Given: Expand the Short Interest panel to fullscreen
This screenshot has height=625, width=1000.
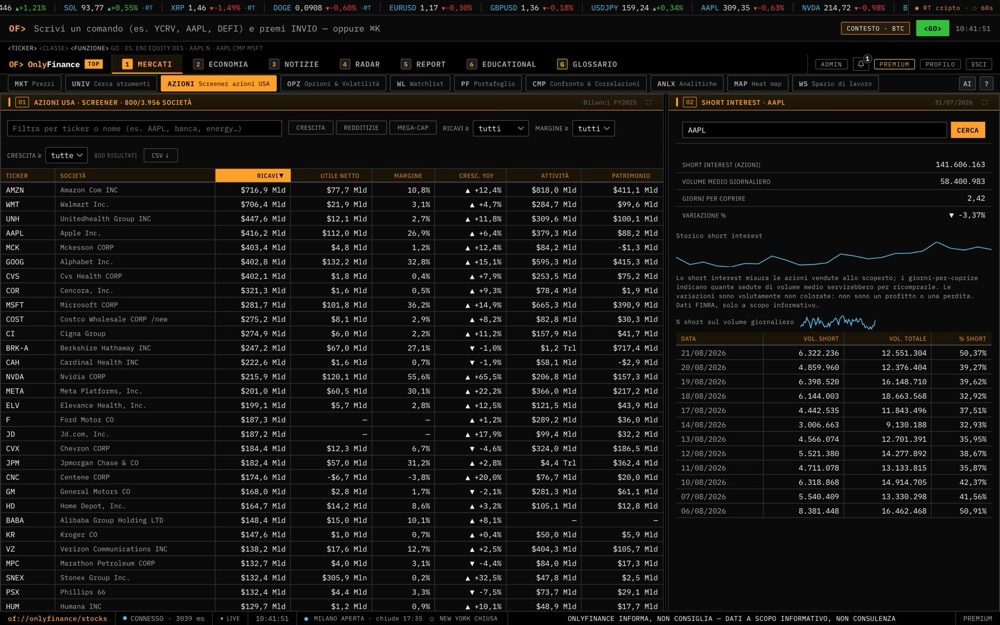Looking at the screenshot, I should (985, 102).
